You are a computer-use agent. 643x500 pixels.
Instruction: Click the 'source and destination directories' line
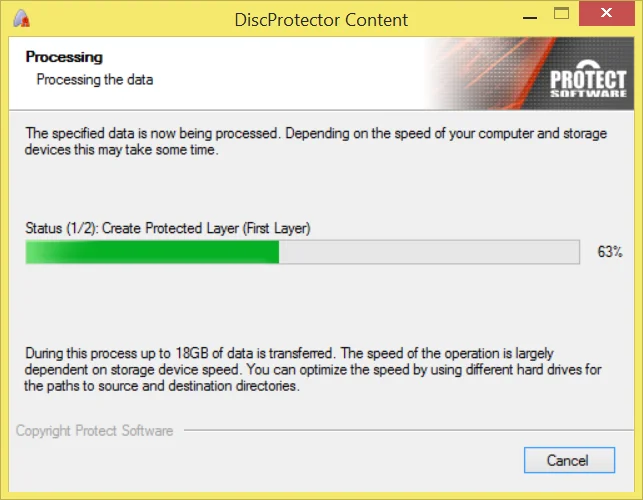[x=162, y=386]
